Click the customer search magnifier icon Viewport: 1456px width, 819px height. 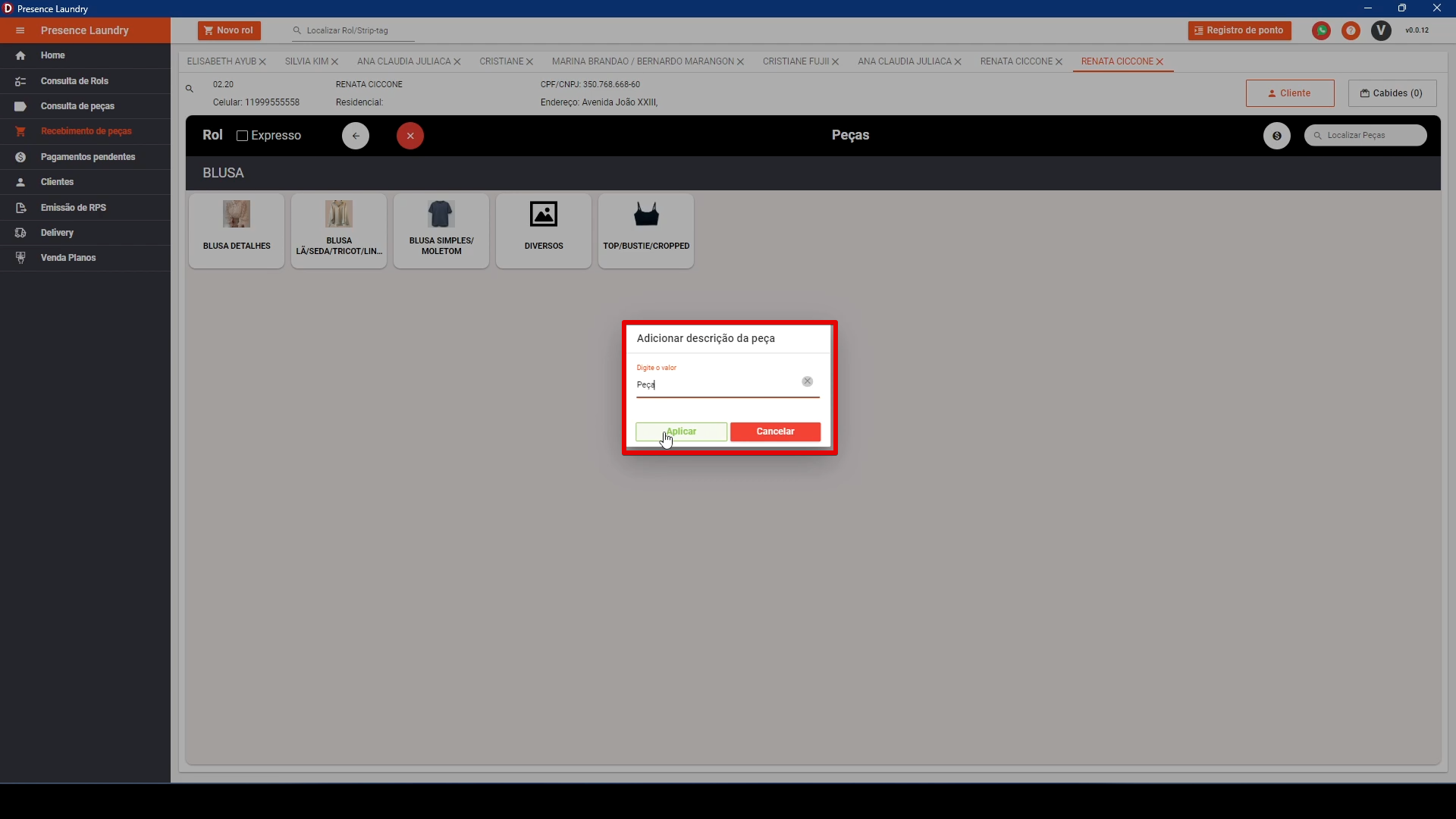click(x=190, y=89)
